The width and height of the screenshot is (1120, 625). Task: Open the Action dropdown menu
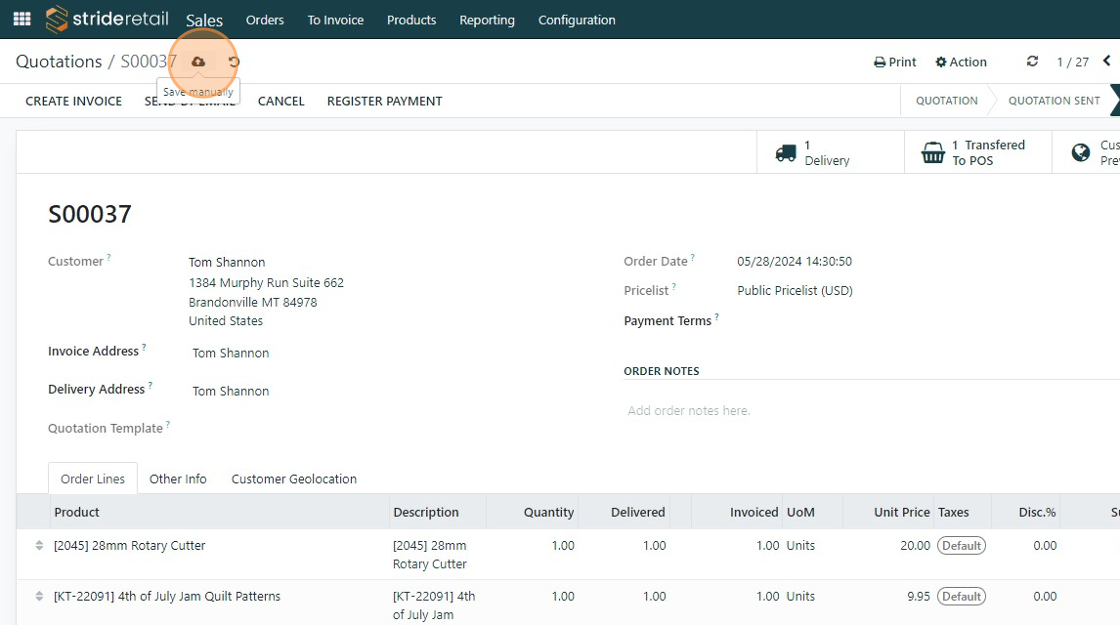coord(961,62)
